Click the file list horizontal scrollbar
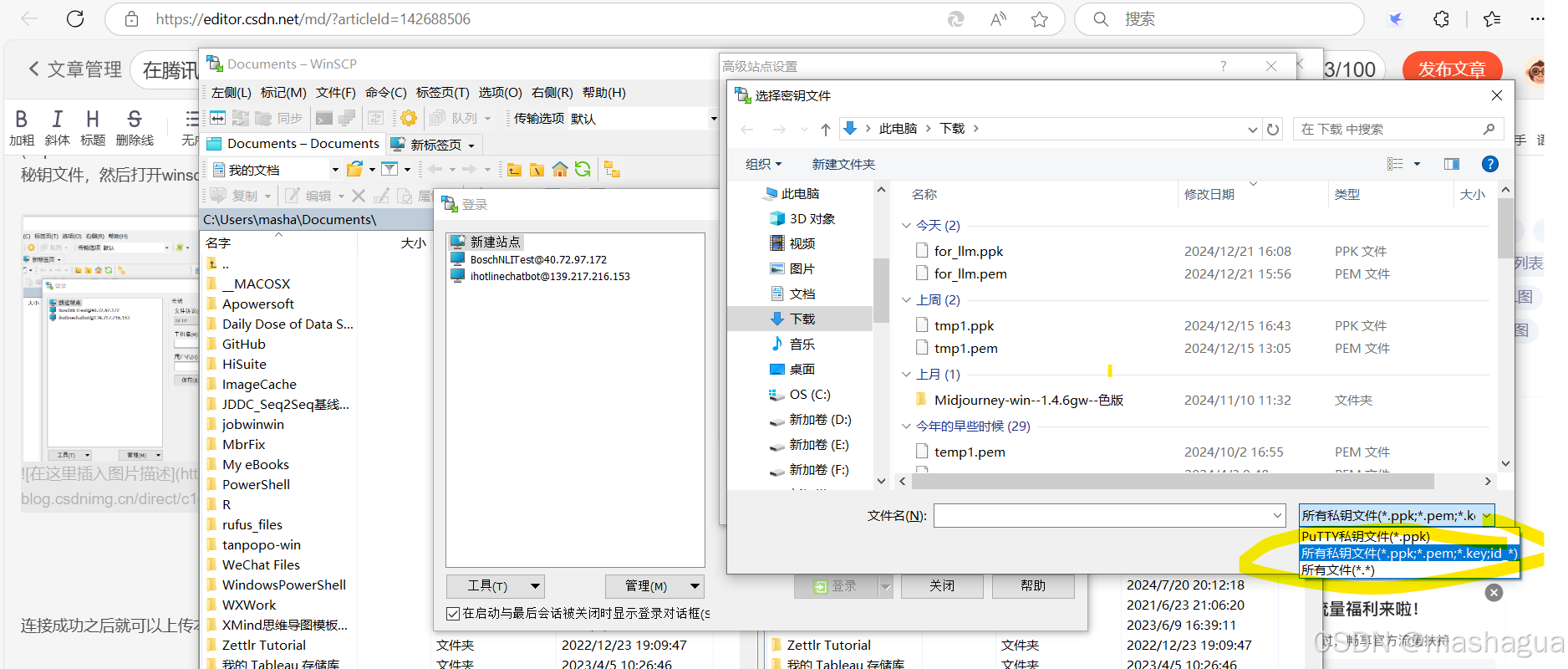The height and width of the screenshot is (669, 1568). [1173, 482]
